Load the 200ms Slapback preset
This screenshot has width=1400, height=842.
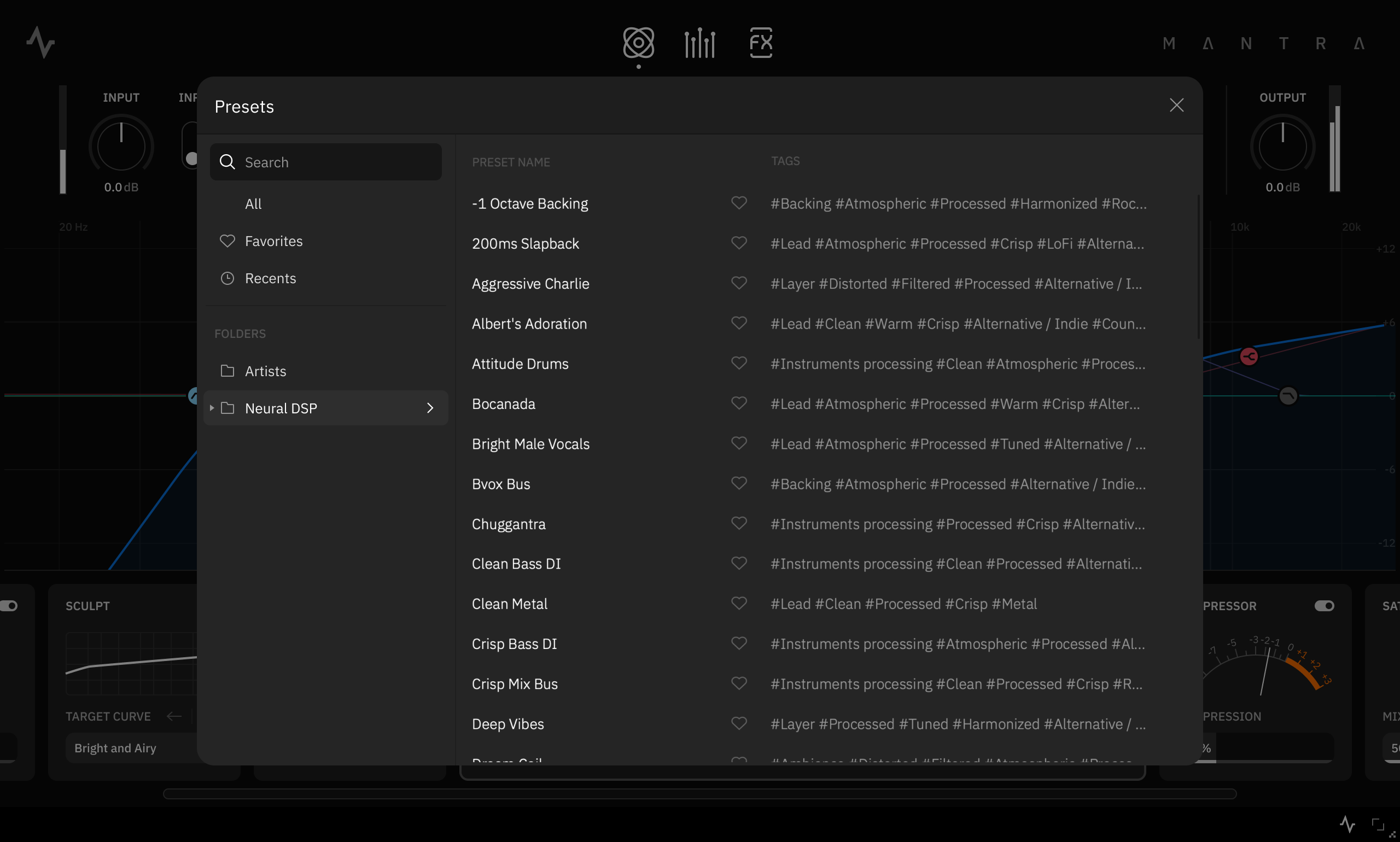[x=526, y=243]
